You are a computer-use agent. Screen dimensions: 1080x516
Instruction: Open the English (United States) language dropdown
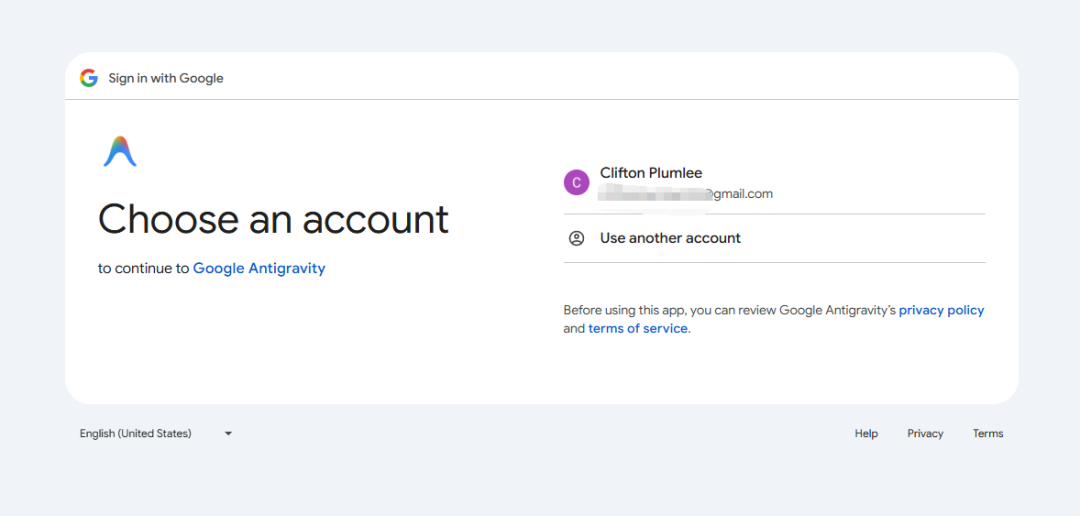[136, 434]
